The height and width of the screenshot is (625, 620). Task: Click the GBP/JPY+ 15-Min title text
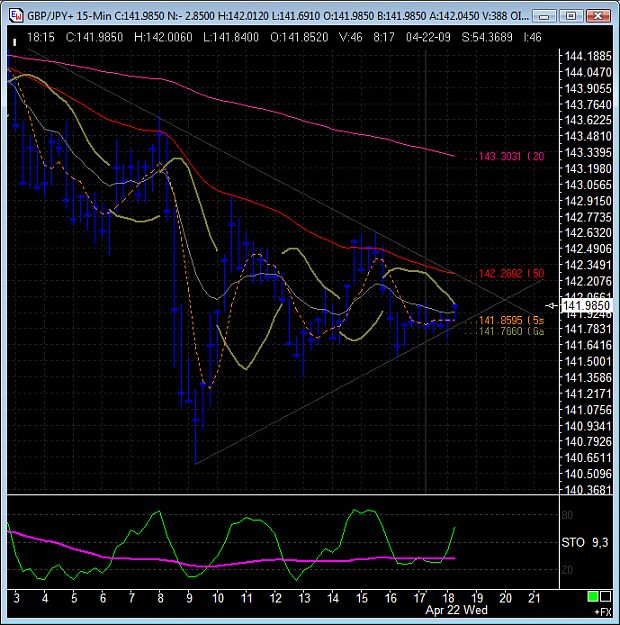tap(69, 16)
